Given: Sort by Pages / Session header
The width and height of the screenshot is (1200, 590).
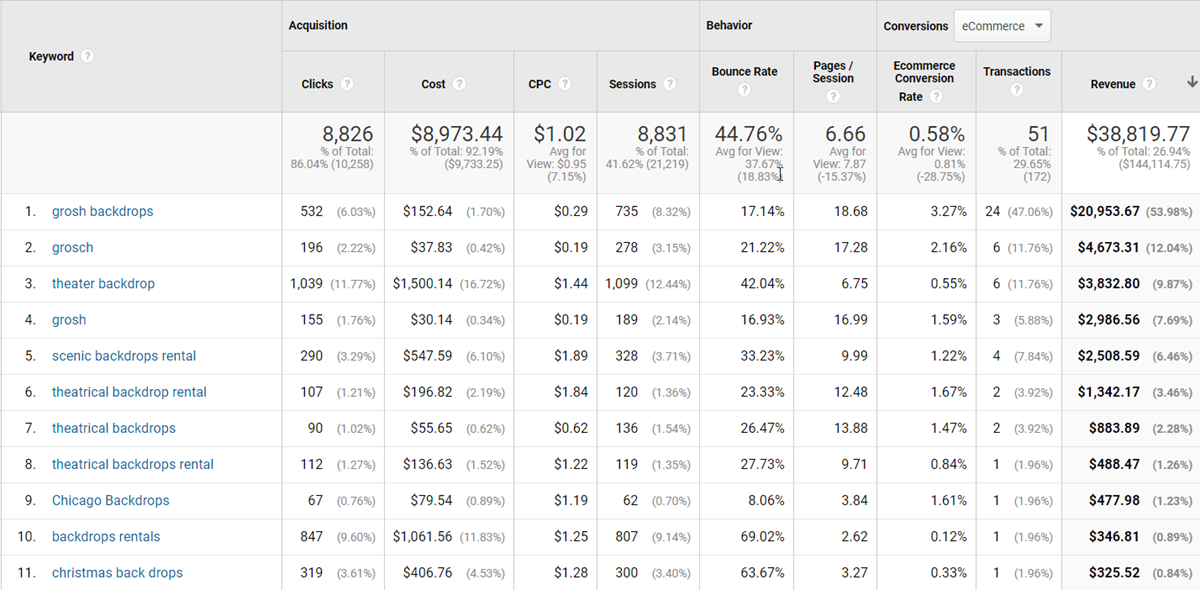Looking at the screenshot, I should [833, 72].
